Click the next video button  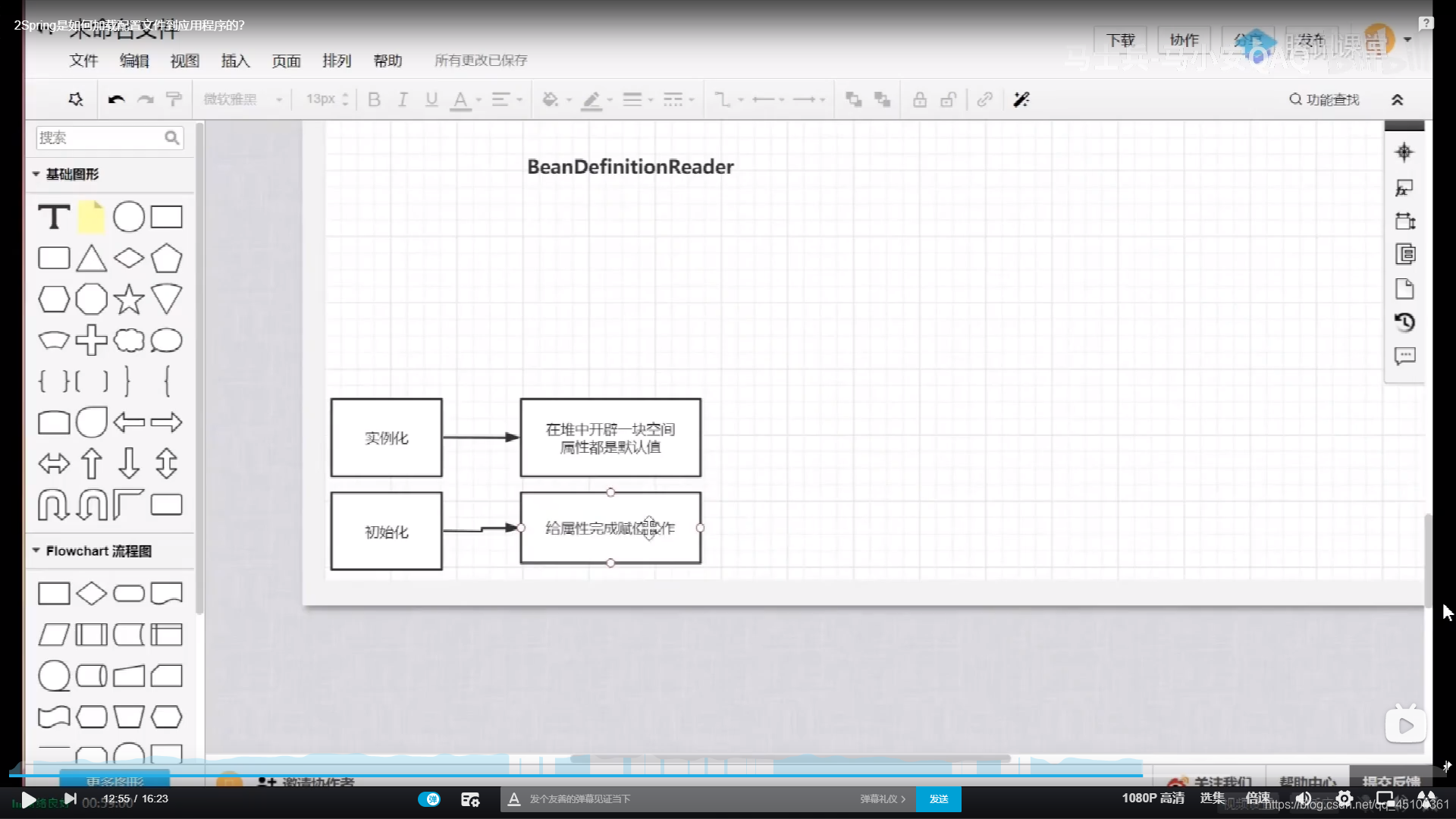70,799
